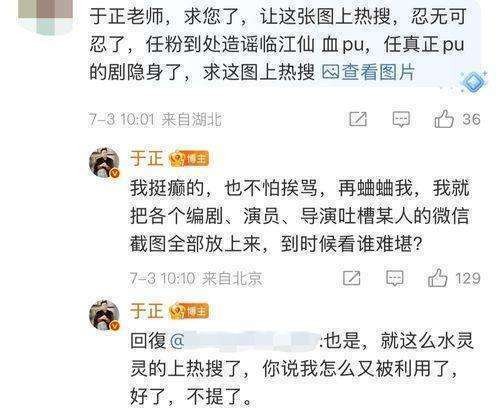Tap the blue diamond badge beside first comment
499x411 pixels.
pos(473,81)
